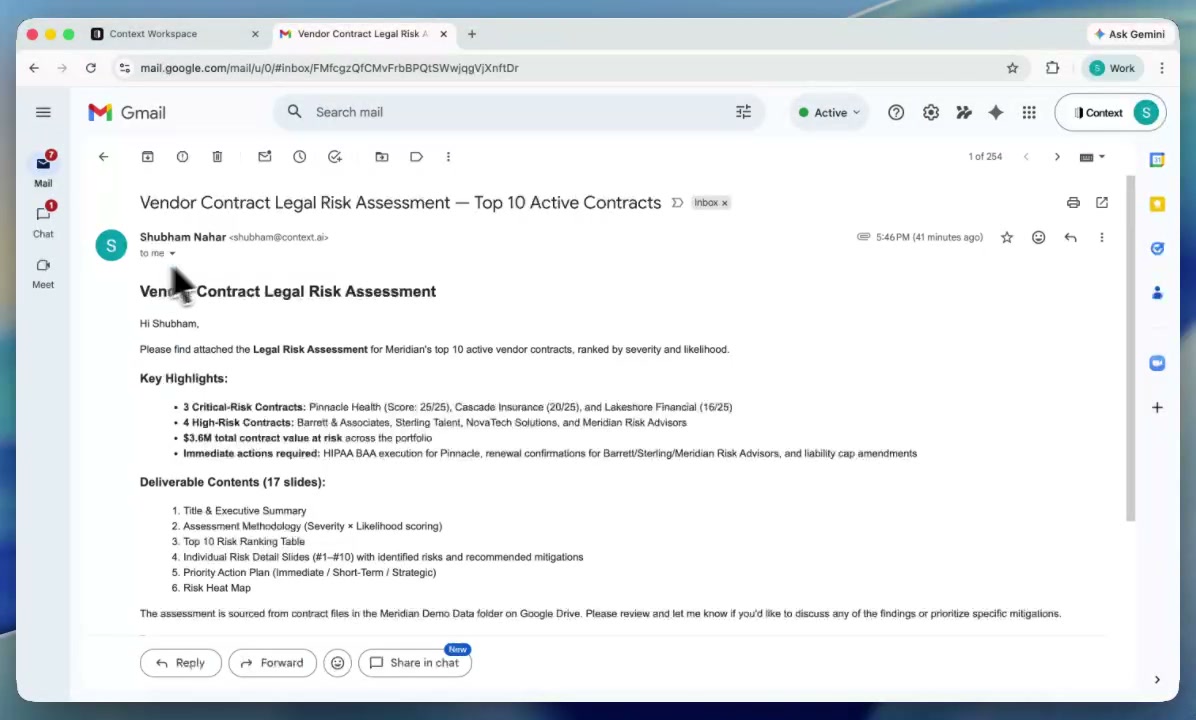The height and width of the screenshot is (720, 1196).
Task: Open Chat section in left rail
Action: 43,220
